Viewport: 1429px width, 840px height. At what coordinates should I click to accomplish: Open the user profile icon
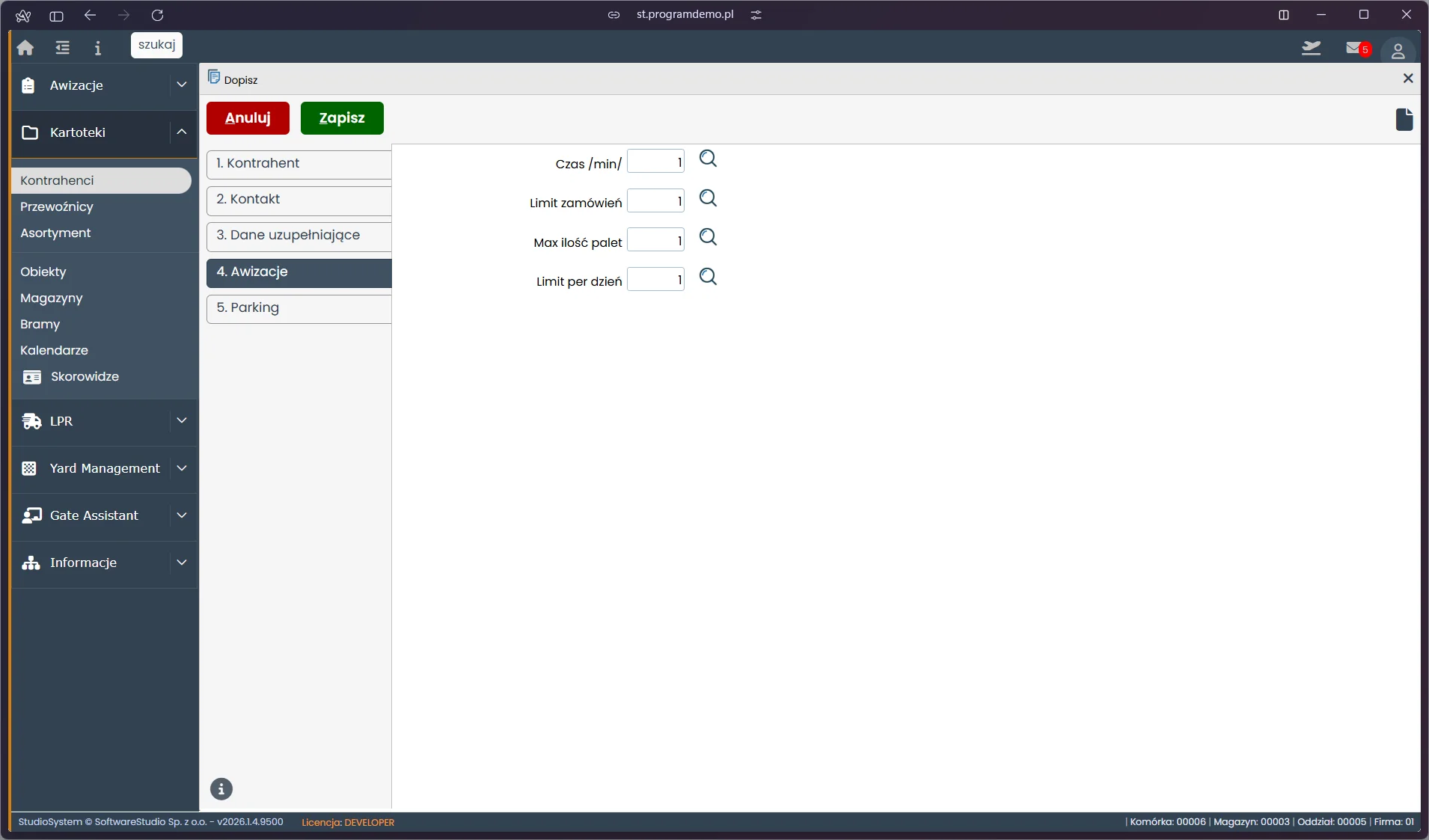[1398, 50]
